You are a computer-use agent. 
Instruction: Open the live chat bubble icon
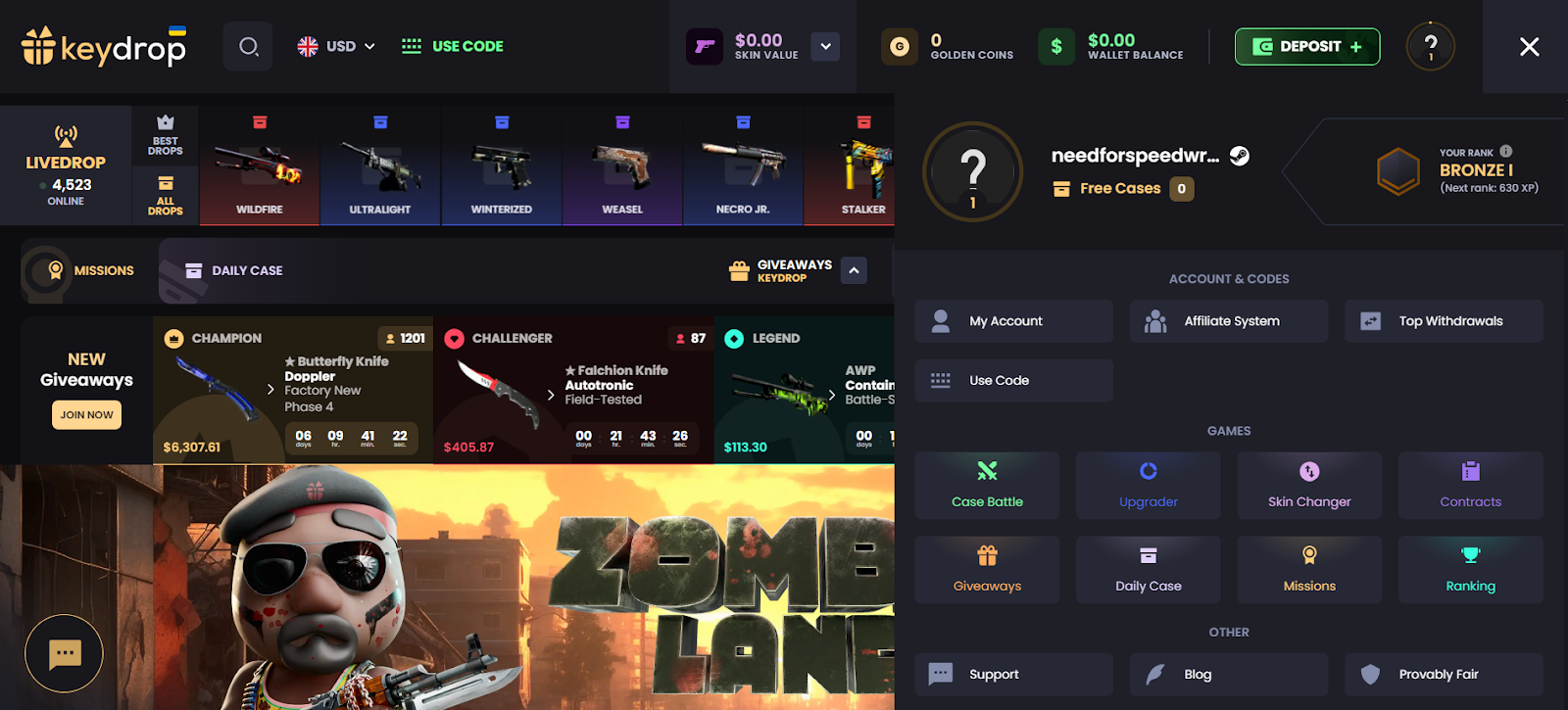65,653
